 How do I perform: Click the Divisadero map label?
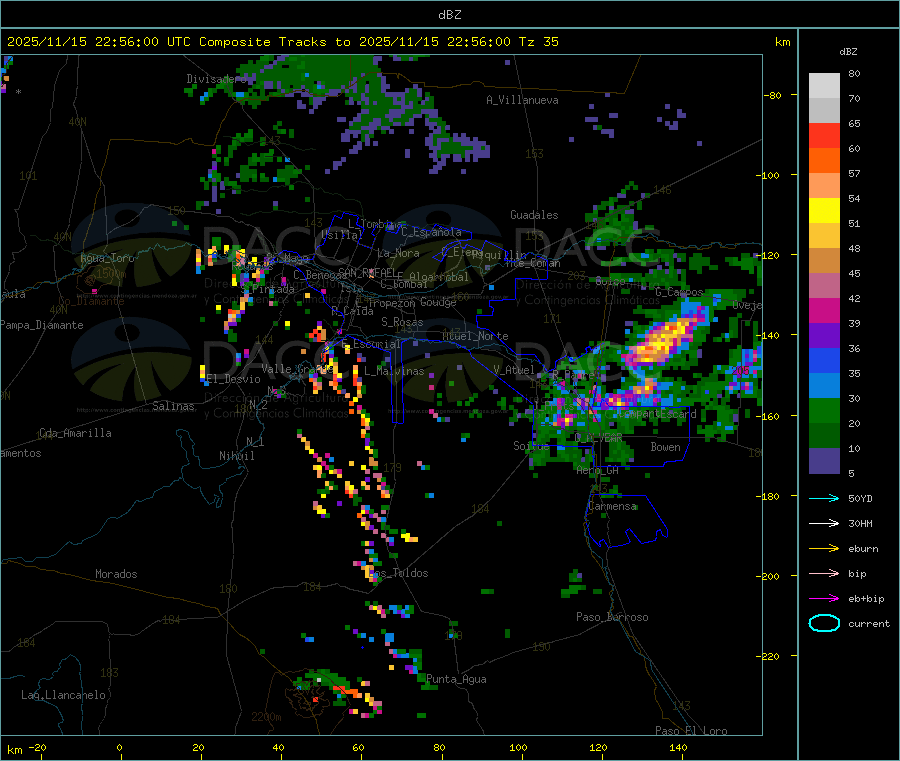click(x=216, y=79)
